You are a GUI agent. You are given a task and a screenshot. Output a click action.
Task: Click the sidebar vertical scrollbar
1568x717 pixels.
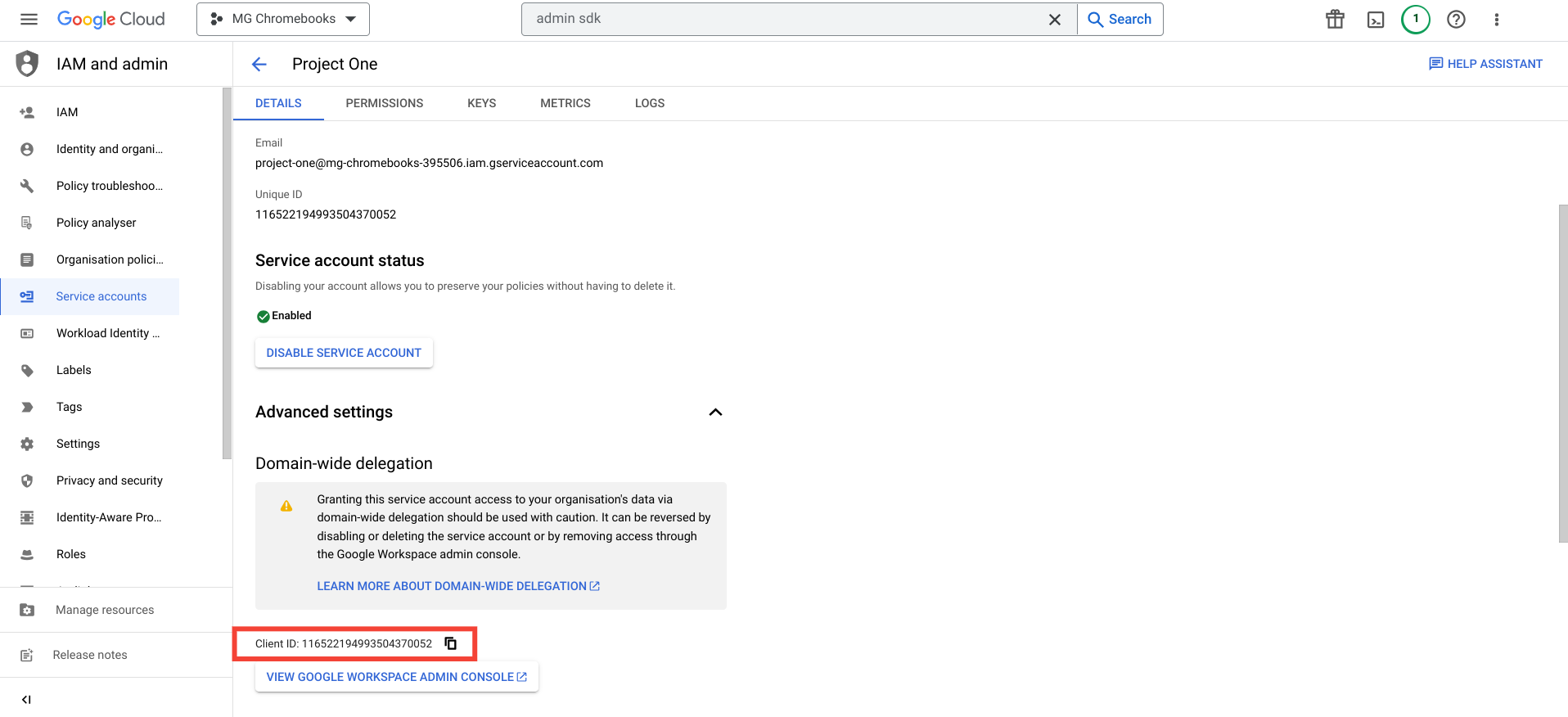[x=227, y=274]
